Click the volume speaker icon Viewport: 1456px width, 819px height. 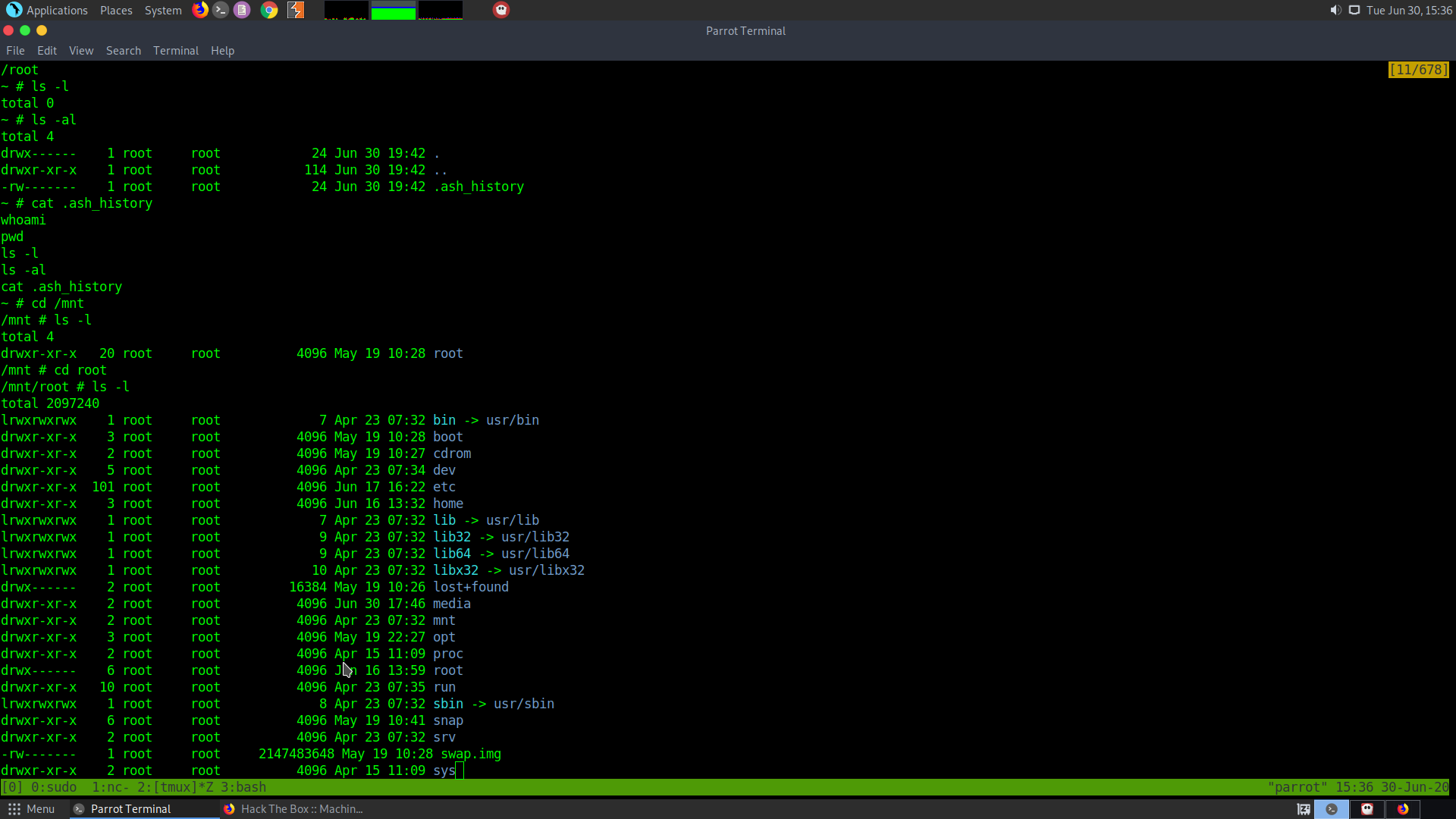(x=1335, y=10)
